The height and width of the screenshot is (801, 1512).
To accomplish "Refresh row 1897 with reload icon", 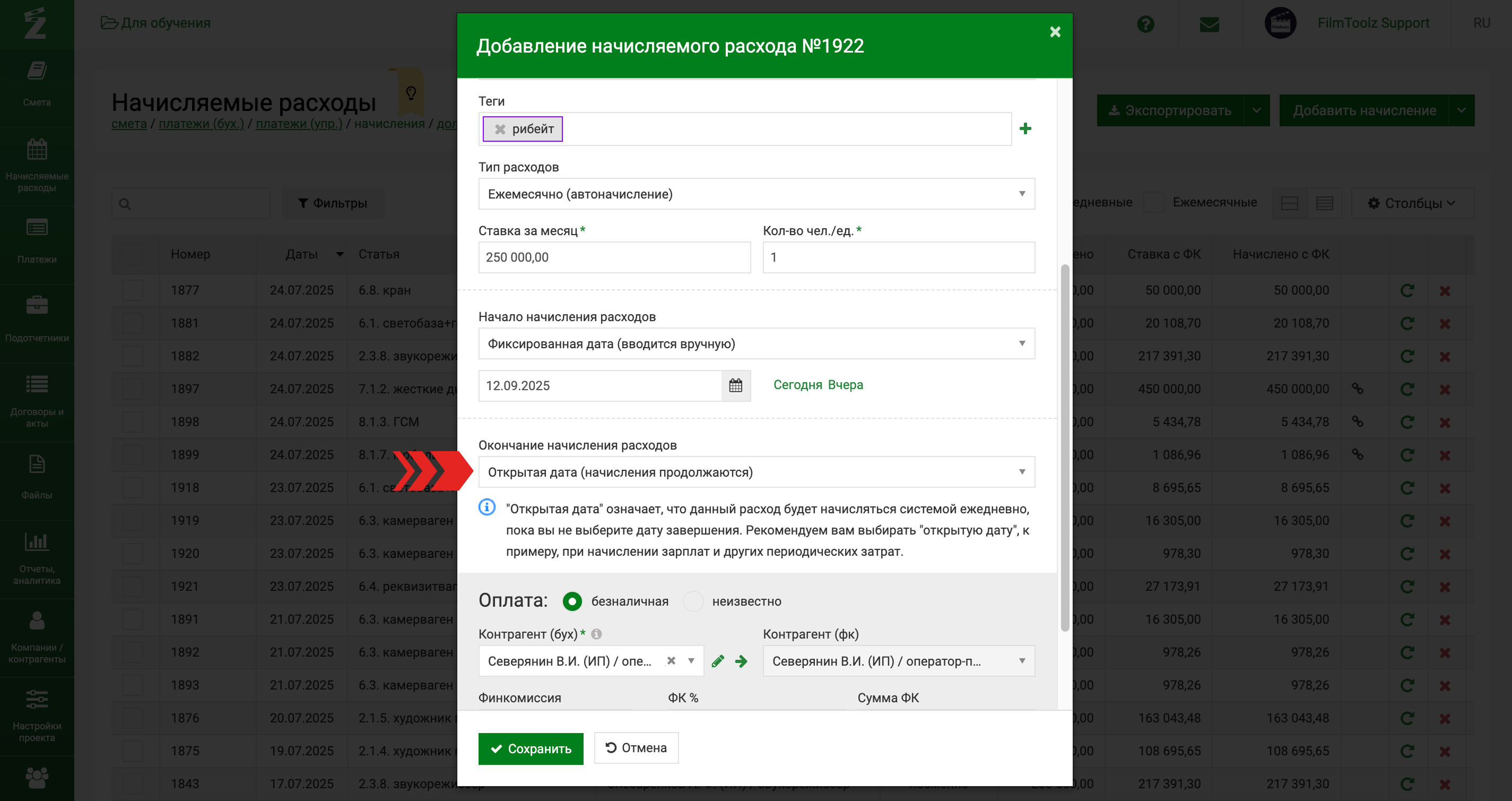I will tap(1407, 389).
